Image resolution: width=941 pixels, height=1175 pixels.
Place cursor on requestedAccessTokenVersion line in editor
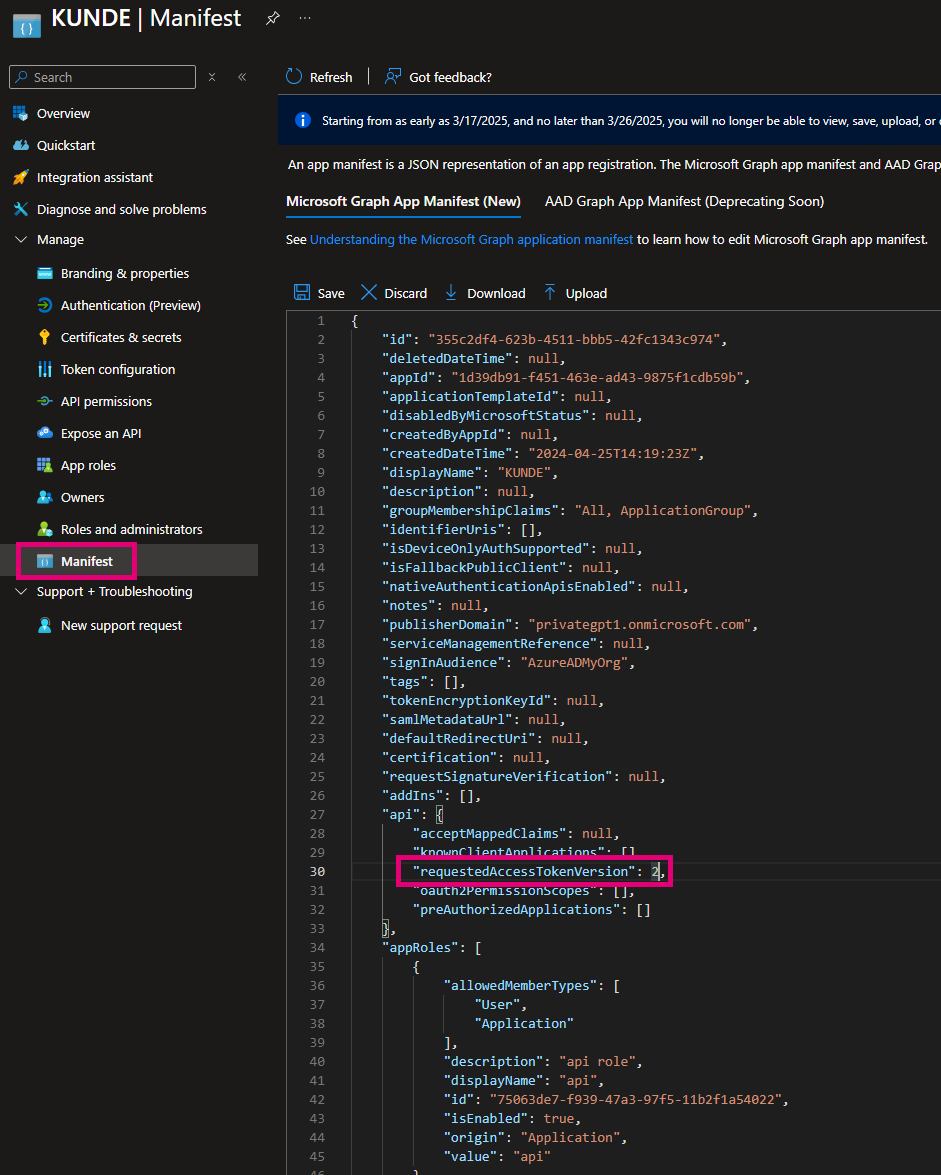(530, 872)
